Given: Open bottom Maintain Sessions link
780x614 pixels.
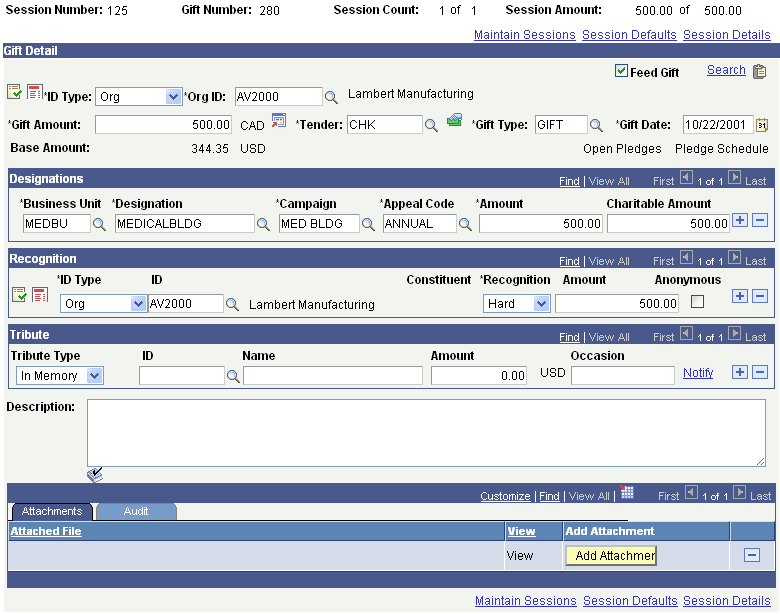Looking at the screenshot, I should click(525, 601).
